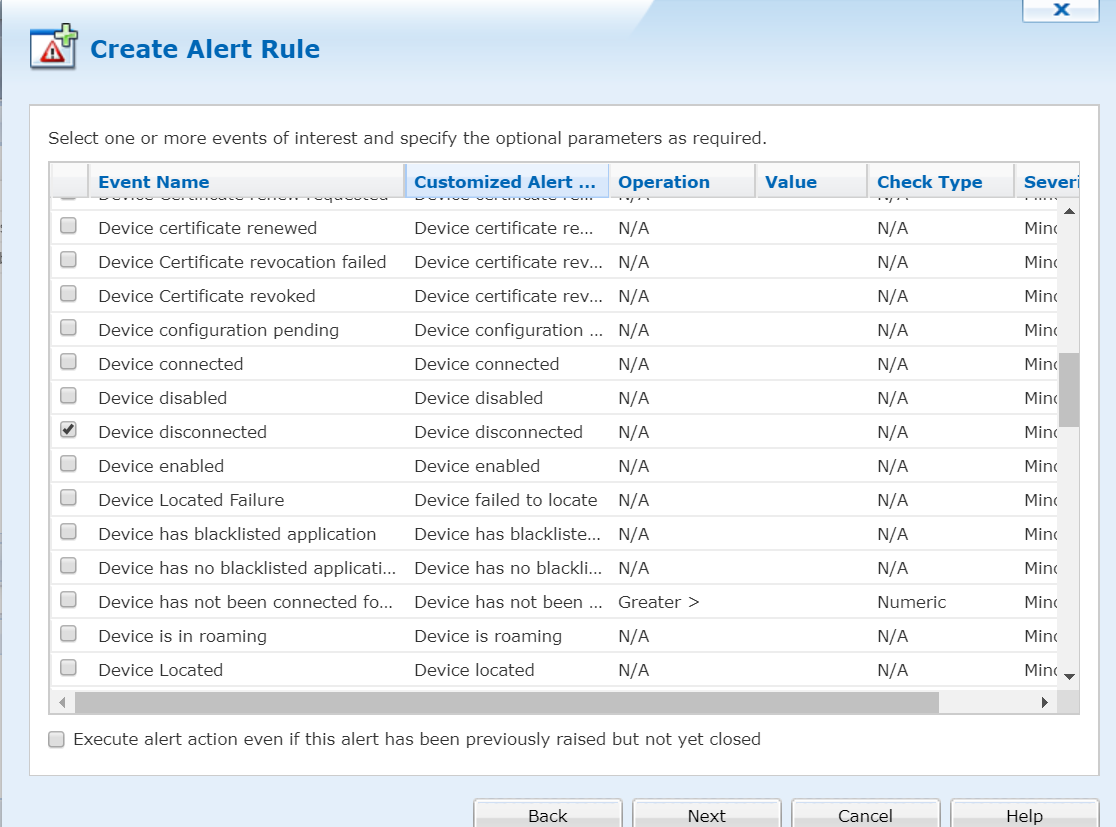Enable the Device connected event checkbox
1116x827 pixels.
(68, 362)
